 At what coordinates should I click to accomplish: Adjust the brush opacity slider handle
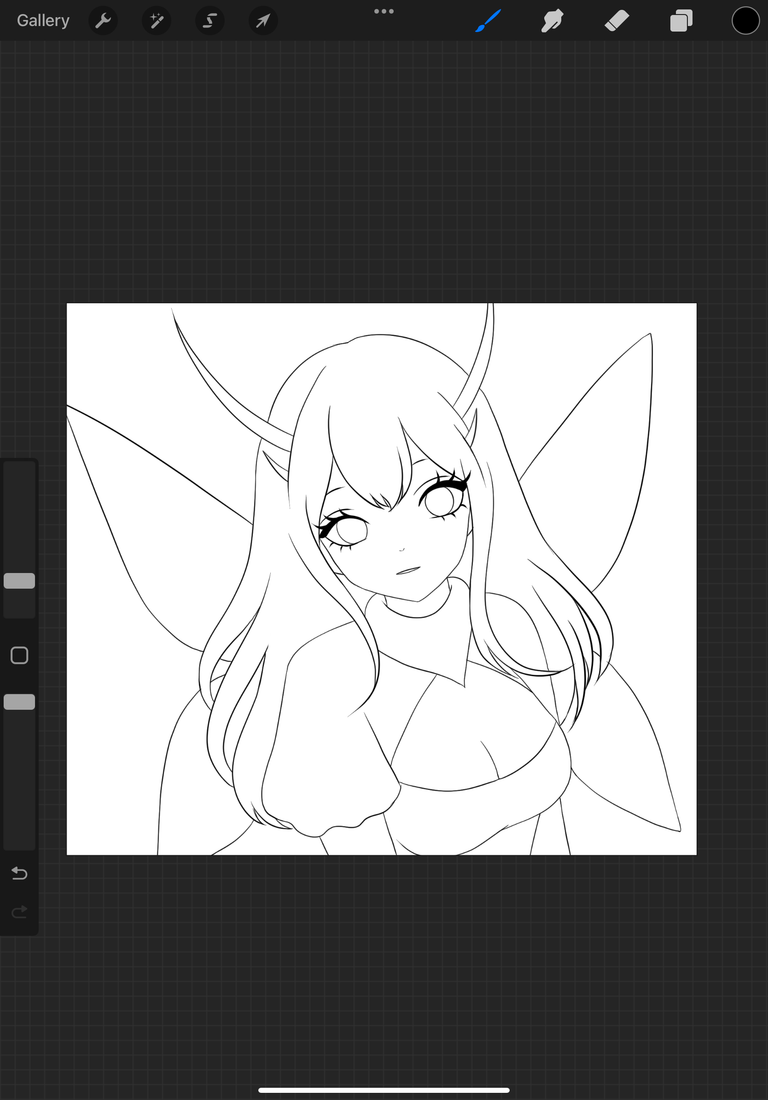tap(20, 702)
